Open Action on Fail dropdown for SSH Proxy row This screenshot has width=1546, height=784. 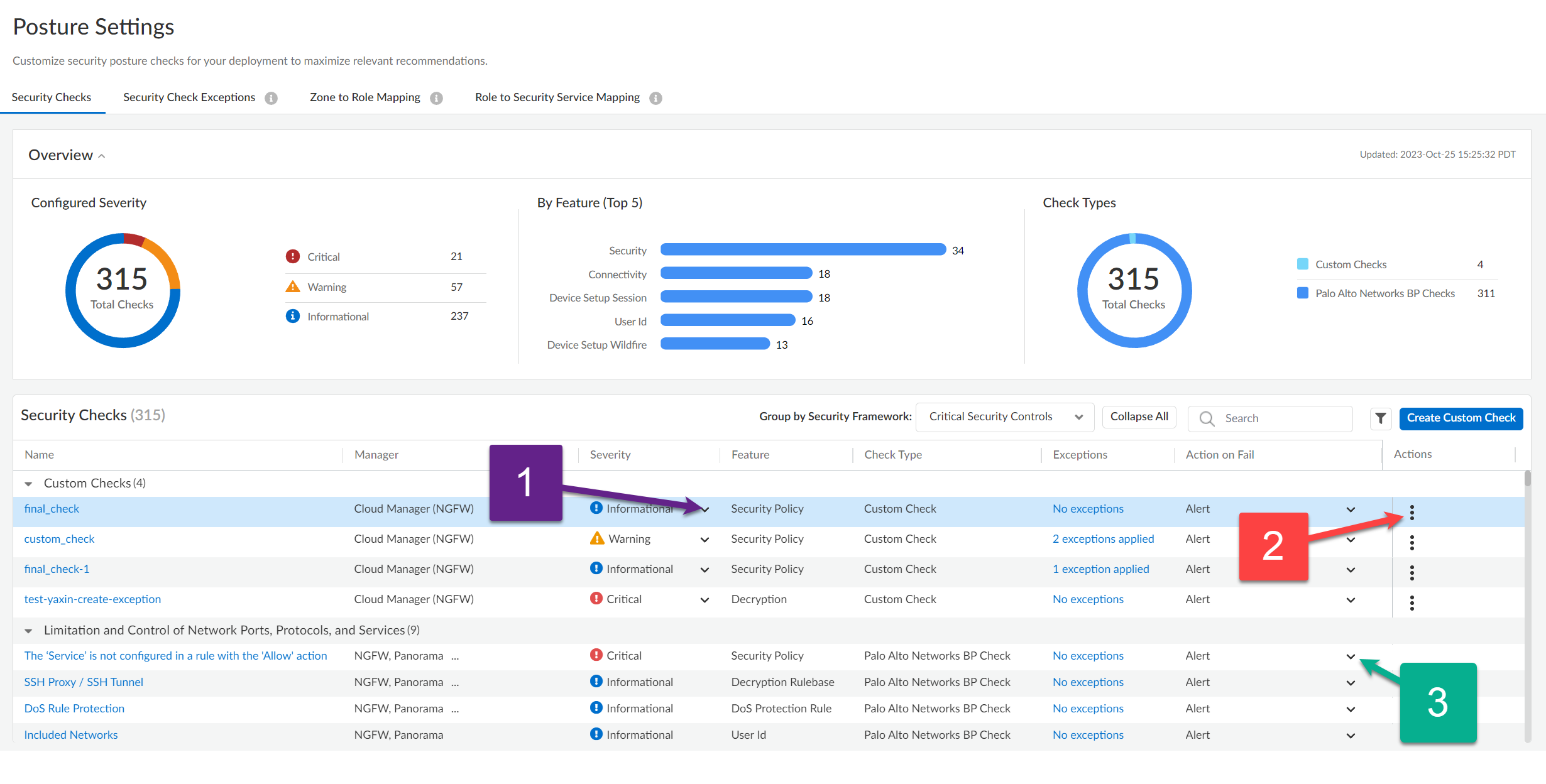[1351, 683]
